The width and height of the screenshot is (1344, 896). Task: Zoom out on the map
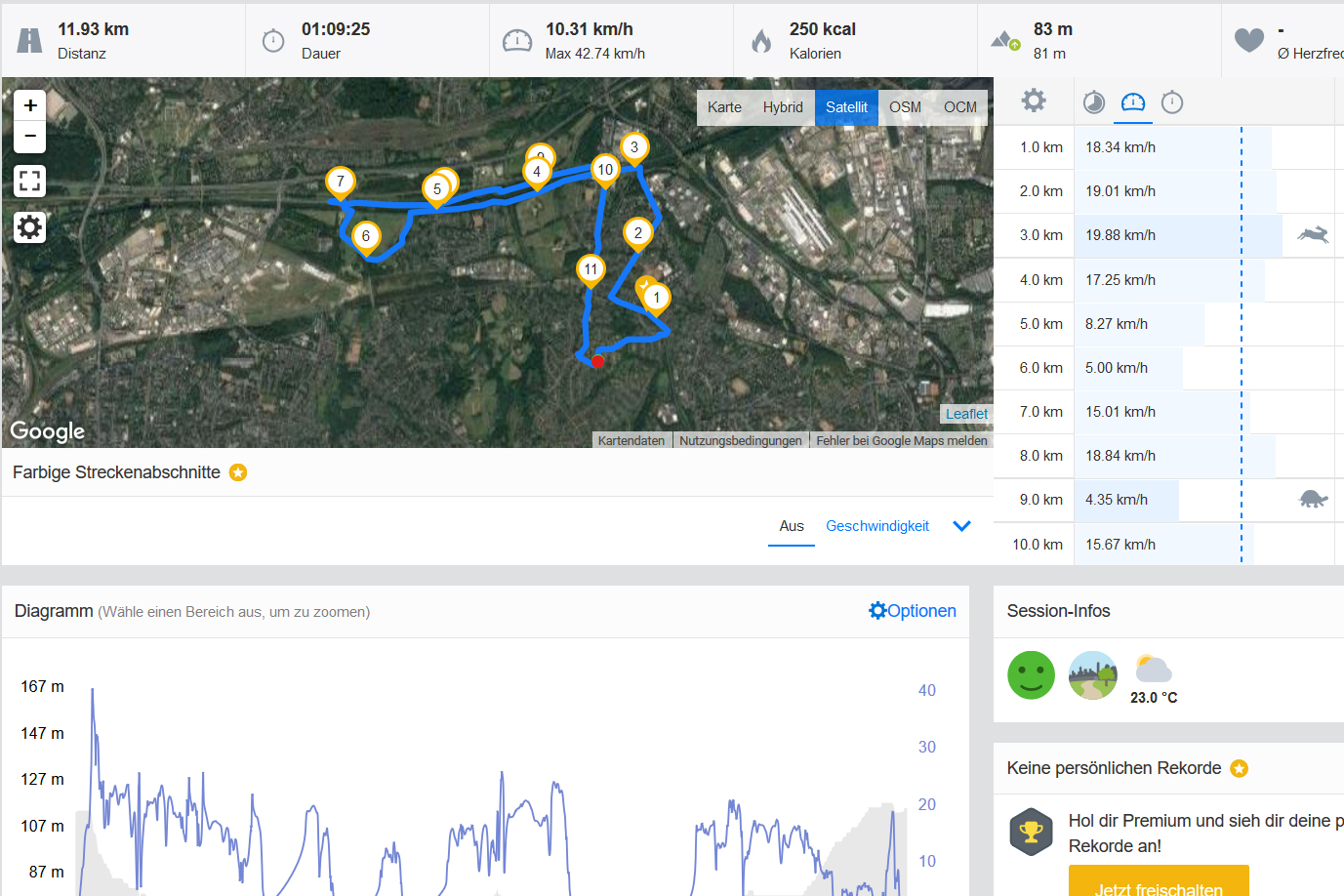[x=30, y=137]
